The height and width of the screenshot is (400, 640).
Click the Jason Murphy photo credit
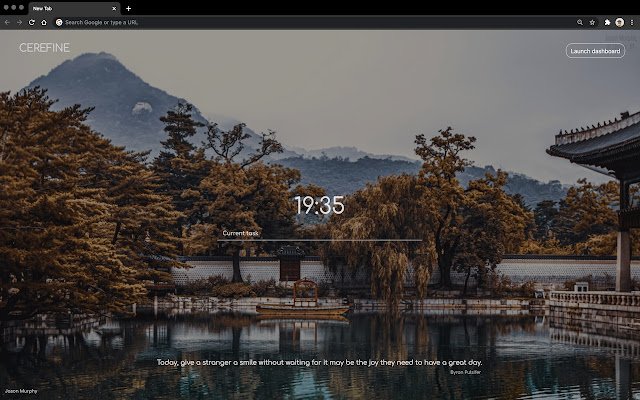(21, 391)
